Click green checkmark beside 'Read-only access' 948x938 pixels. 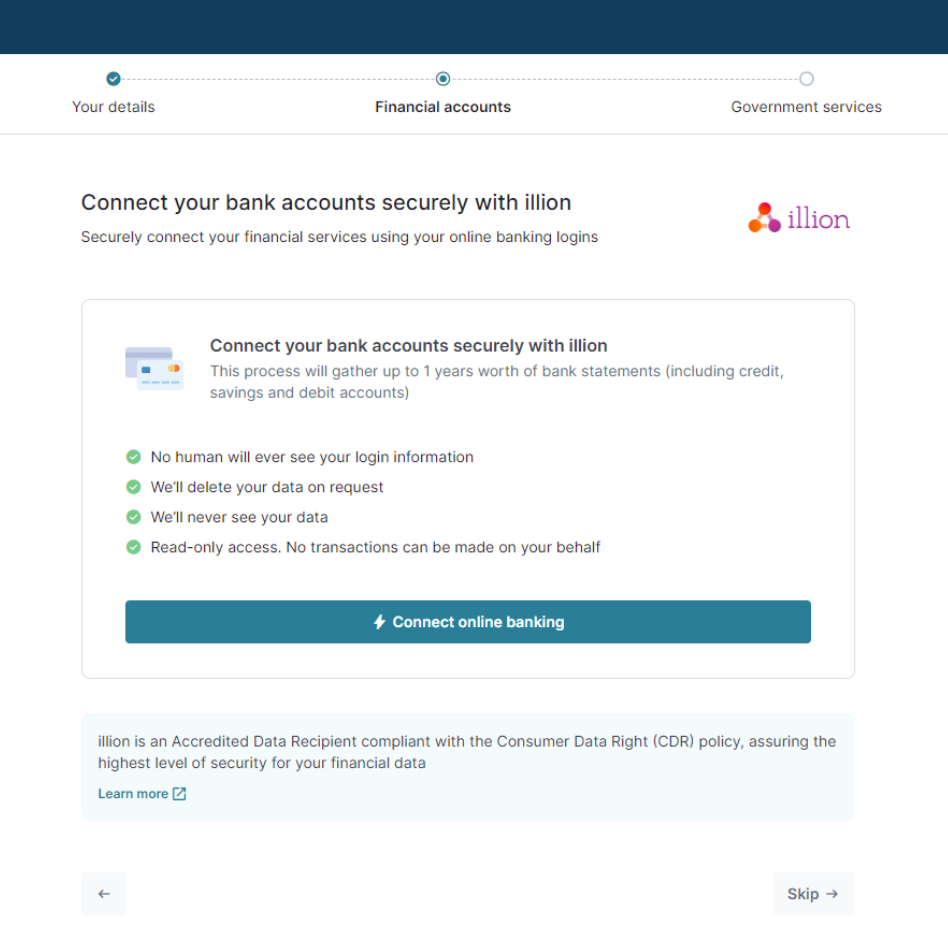click(x=133, y=547)
